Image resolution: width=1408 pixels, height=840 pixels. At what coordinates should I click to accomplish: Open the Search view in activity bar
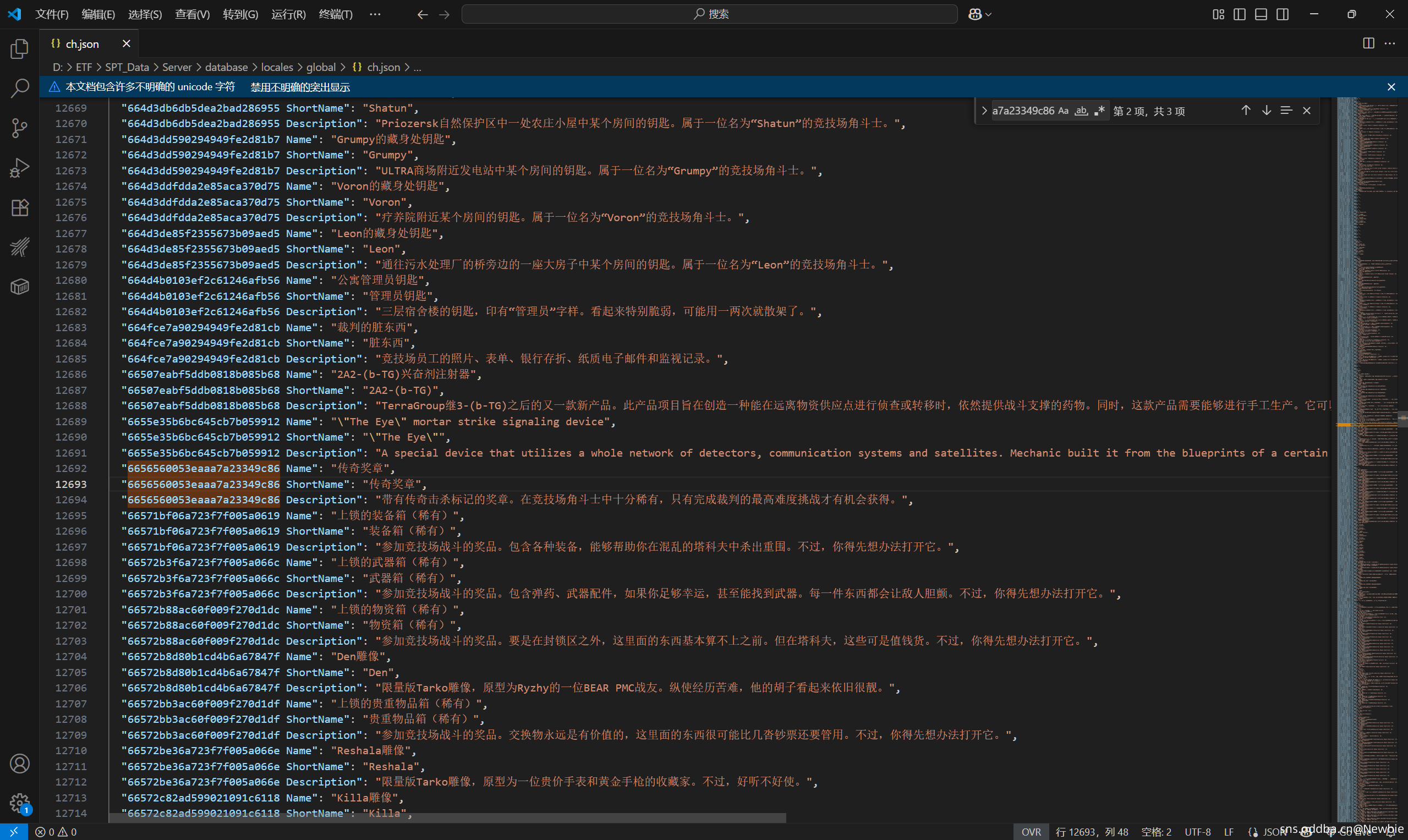[x=20, y=89]
